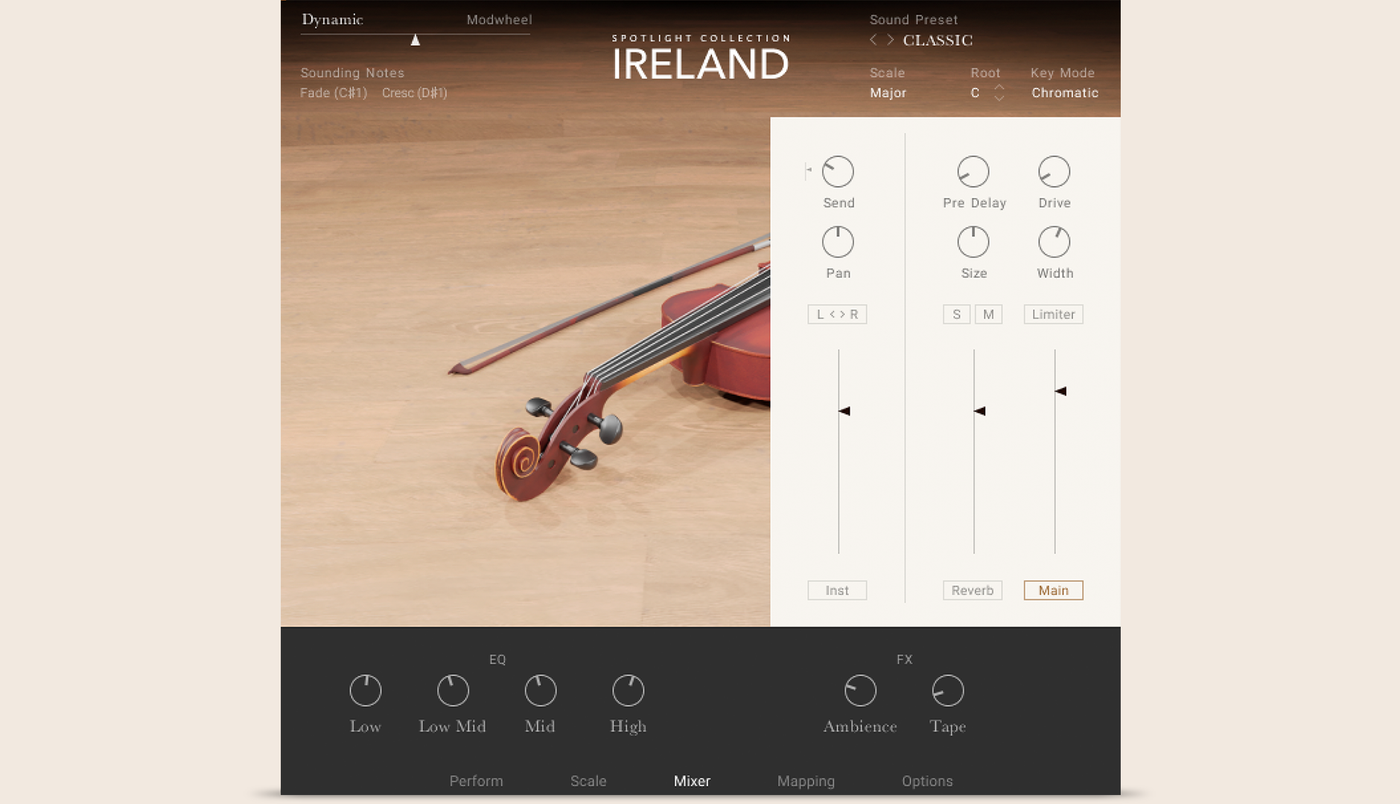Click the Pre Delay knob
This screenshot has width=1400, height=804.
tap(973, 172)
